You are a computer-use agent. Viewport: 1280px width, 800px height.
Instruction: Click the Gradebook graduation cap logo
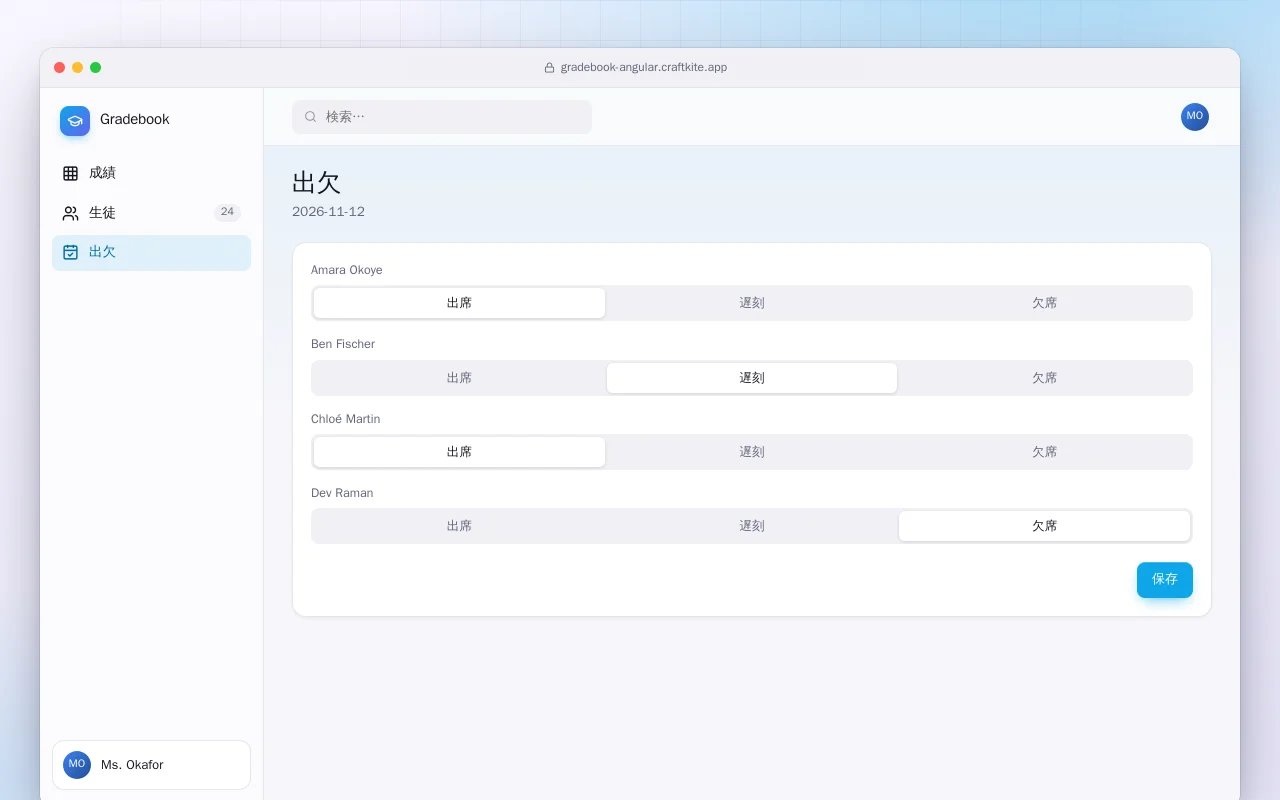point(75,120)
